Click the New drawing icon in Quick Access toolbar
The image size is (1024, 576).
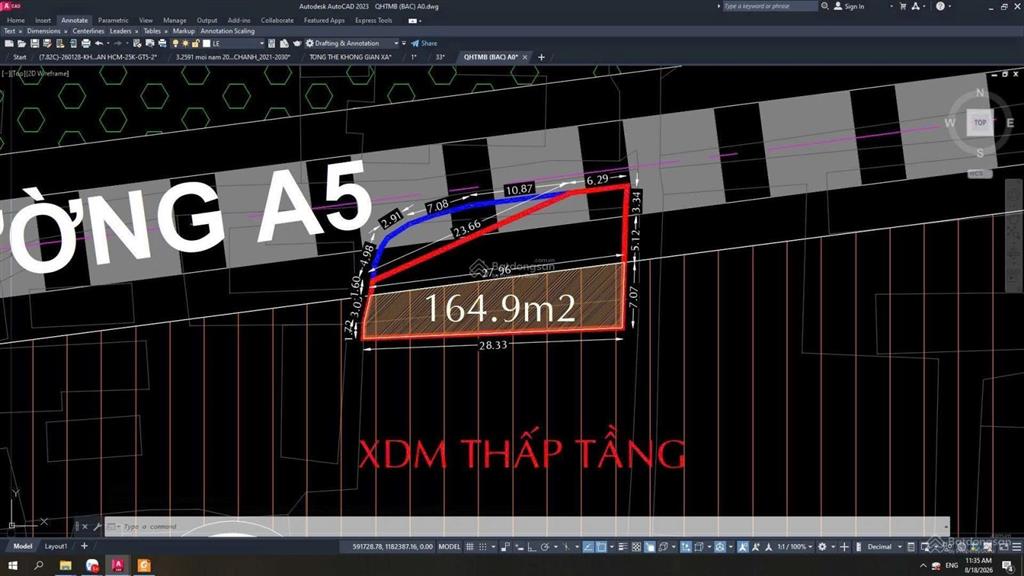point(8,44)
